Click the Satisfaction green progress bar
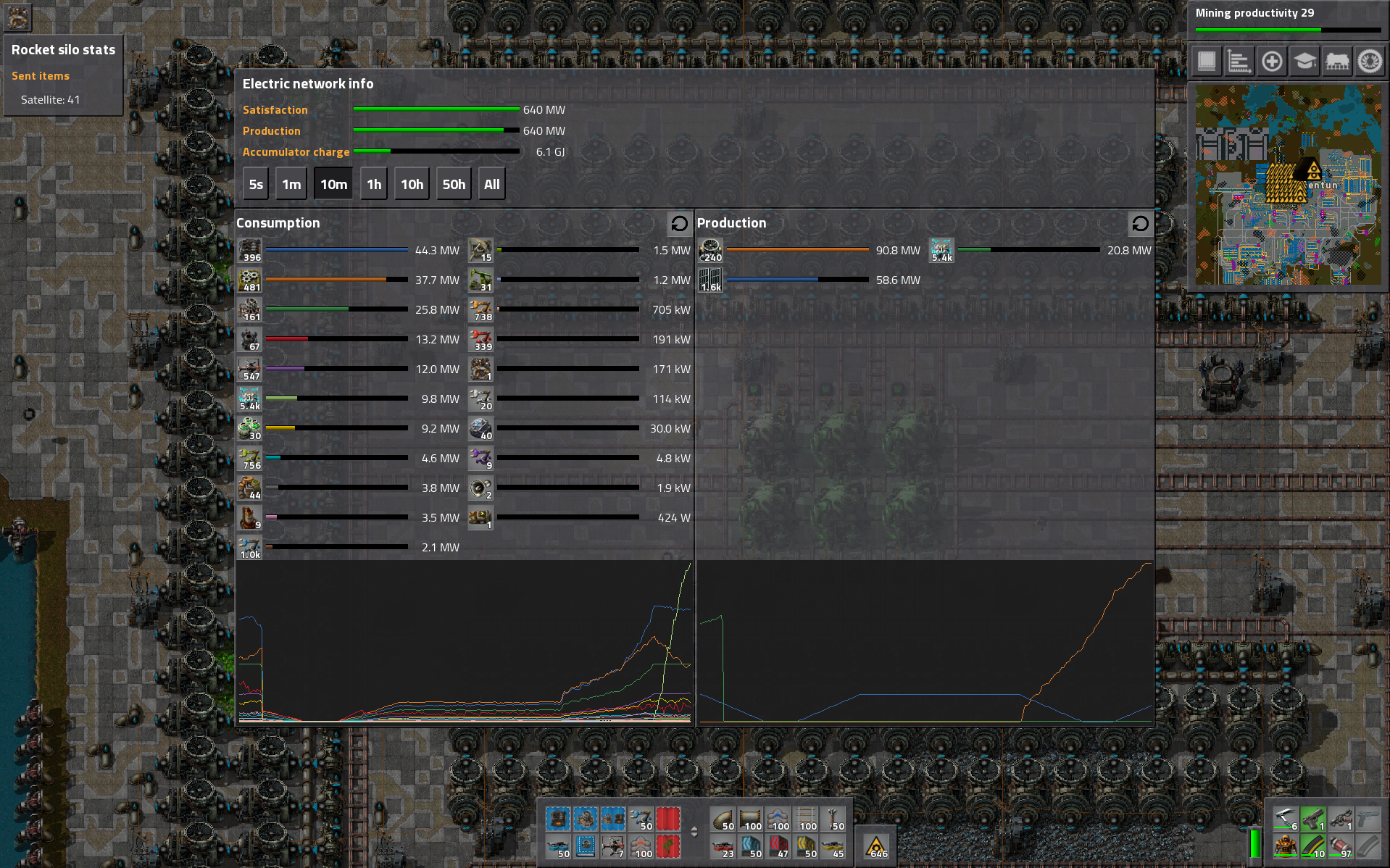 click(x=436, y=109)
